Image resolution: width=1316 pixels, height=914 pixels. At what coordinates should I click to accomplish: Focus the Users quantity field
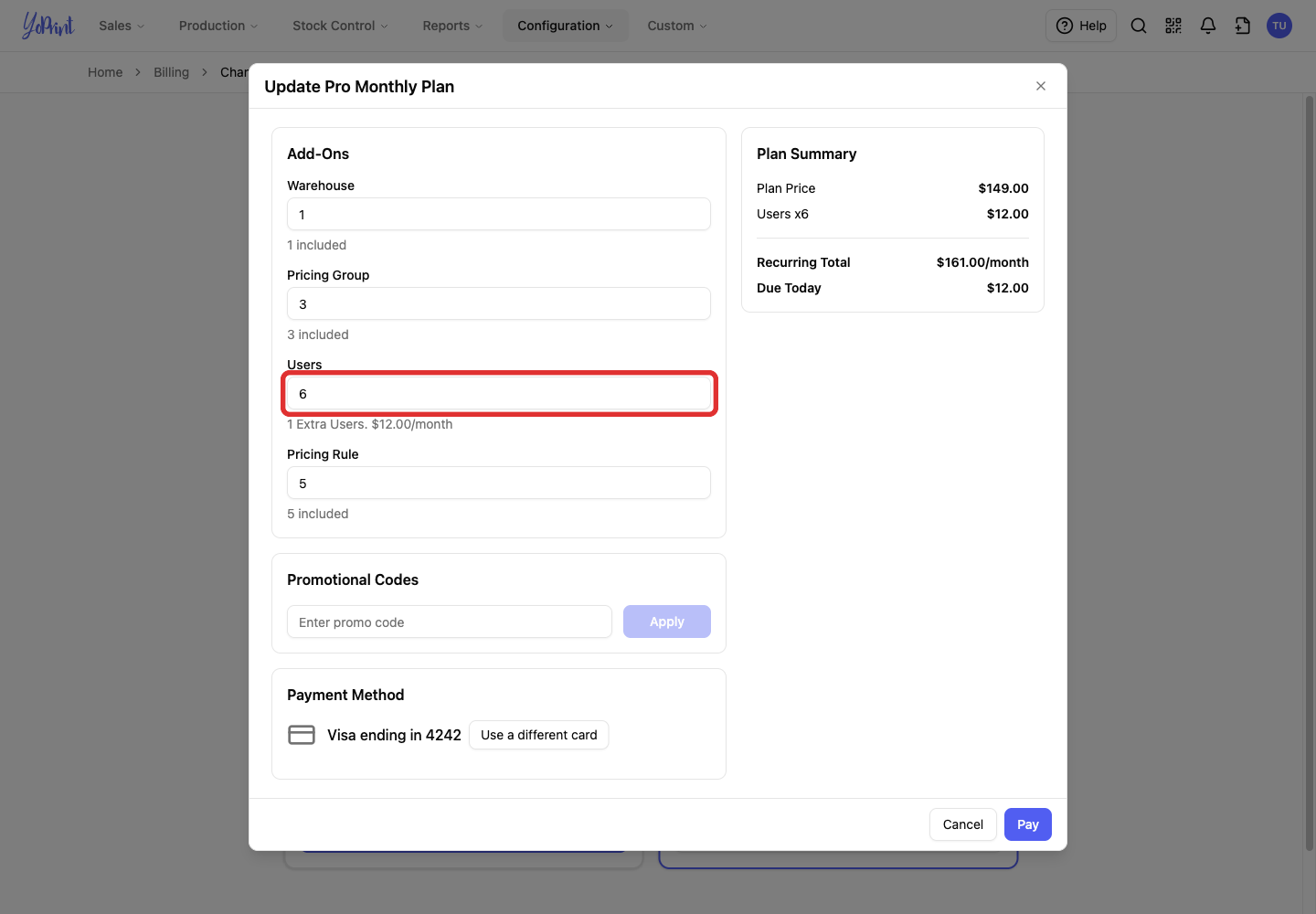[499, 393]
